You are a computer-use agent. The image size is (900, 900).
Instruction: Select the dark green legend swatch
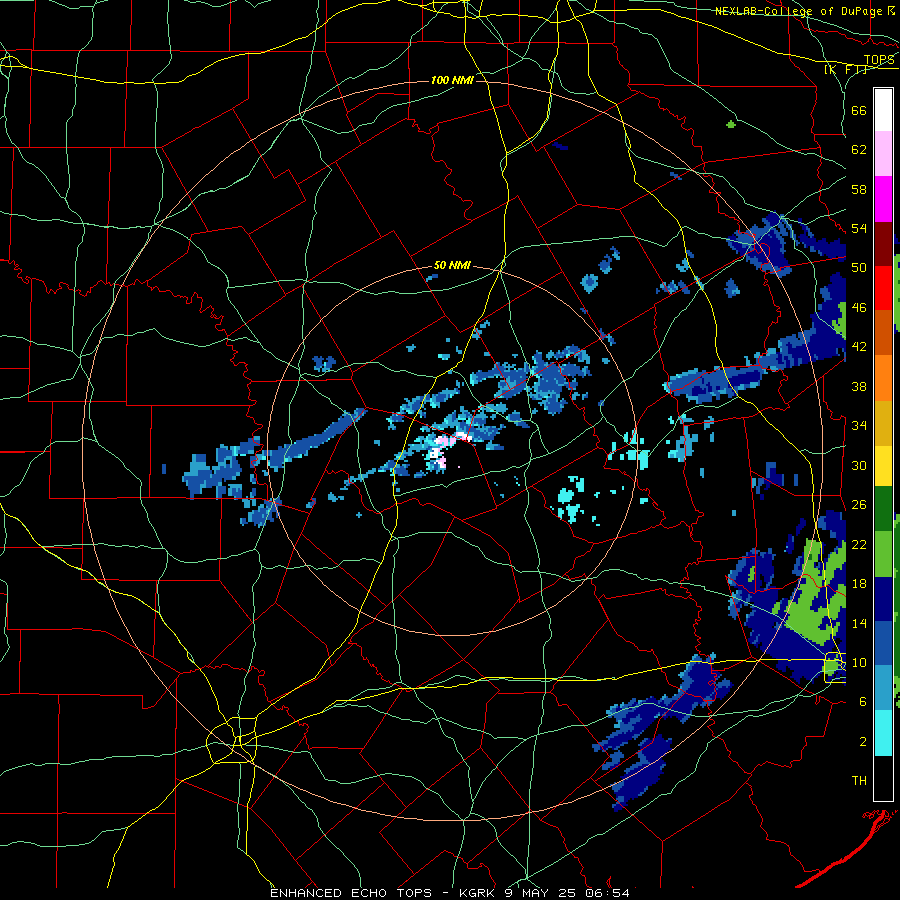click(x=883, y=509)
